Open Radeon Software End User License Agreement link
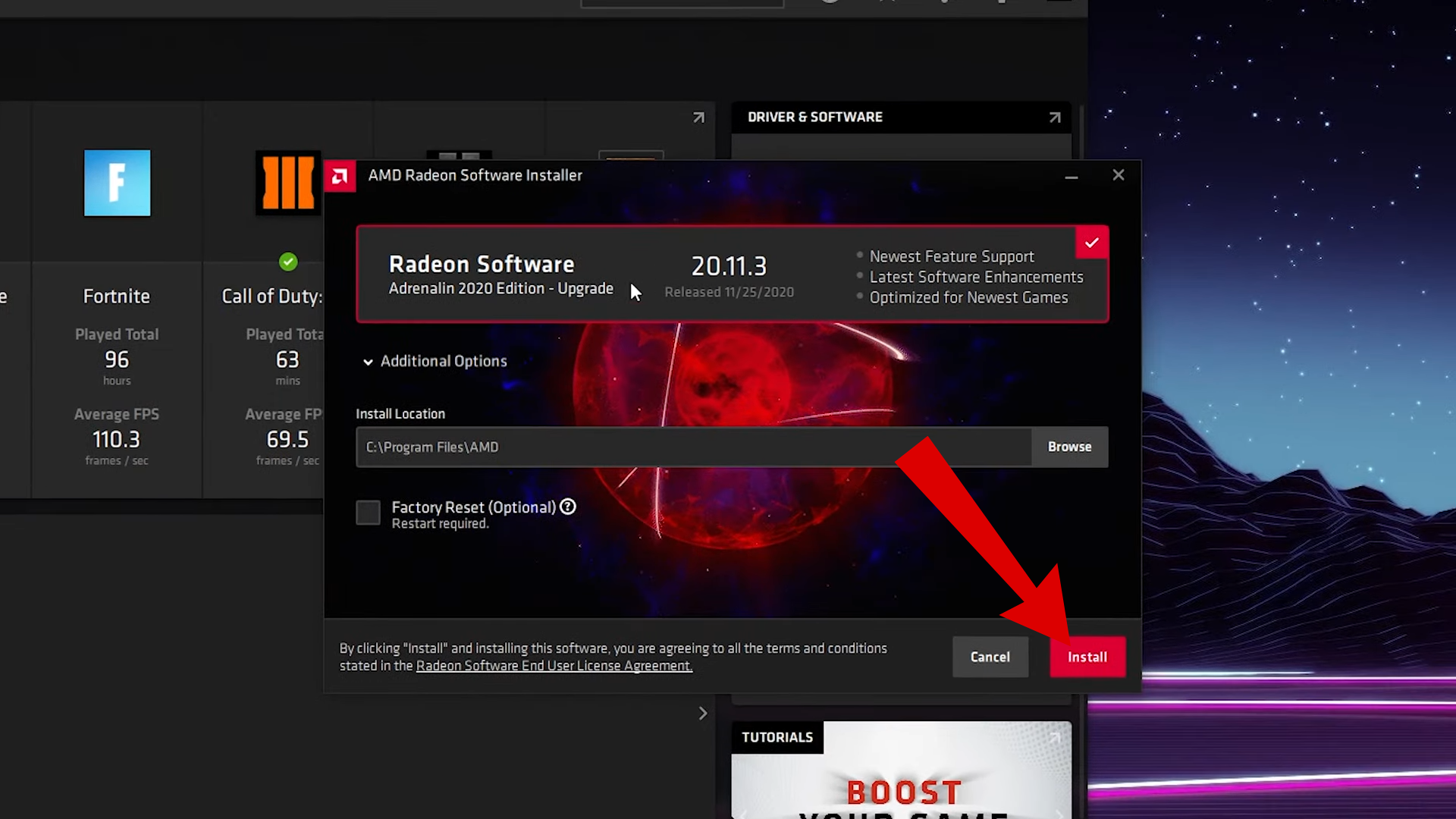Image resolution: width=1456 pixels, height=819 pixels. [x=554, y=666]
